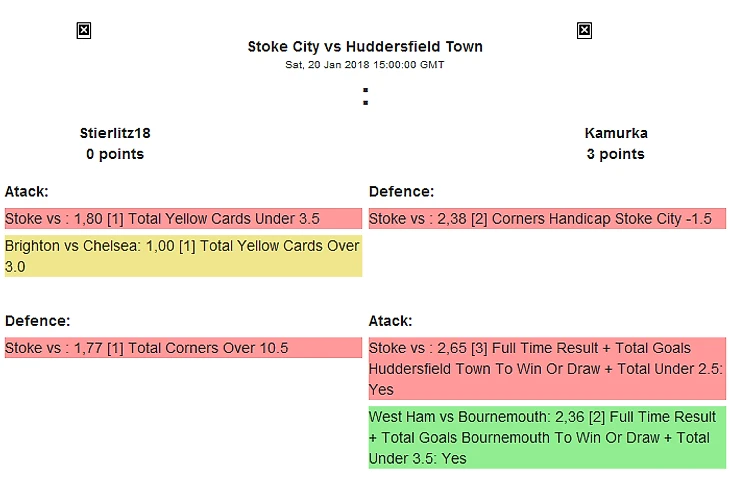Click the right Defence: heading
The height and width of the screenshot is (480, 730).
[x=401, y=191]
